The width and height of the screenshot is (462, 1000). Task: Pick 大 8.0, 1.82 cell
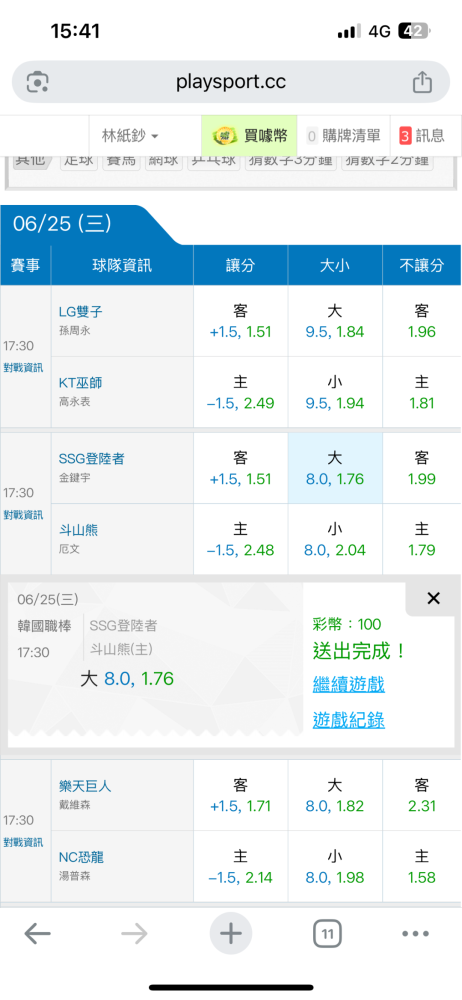tap(335, 795)
